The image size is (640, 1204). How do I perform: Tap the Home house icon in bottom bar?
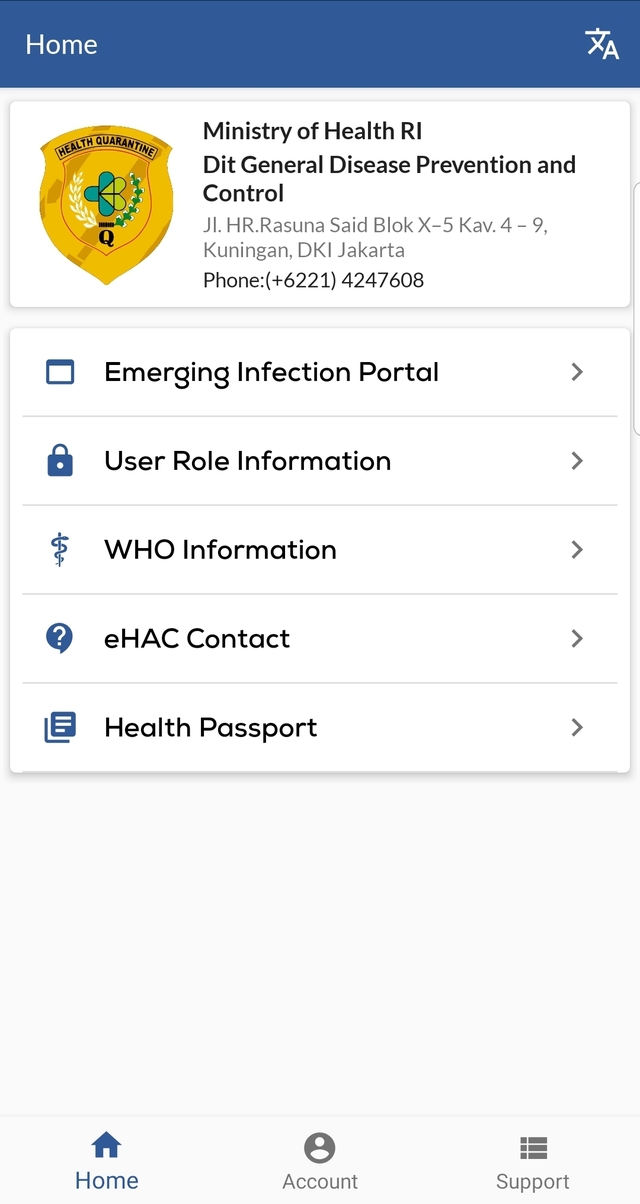(106, 1145)
